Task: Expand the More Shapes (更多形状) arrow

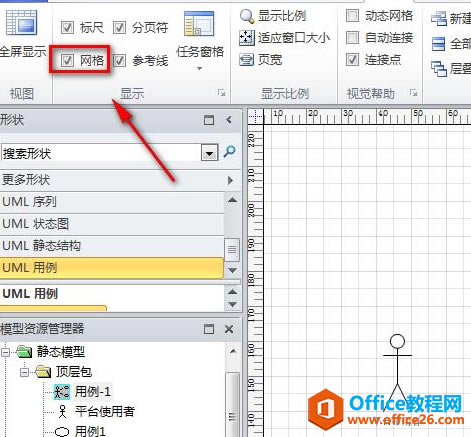Action: pyautogui.click(x=230, y=180)
